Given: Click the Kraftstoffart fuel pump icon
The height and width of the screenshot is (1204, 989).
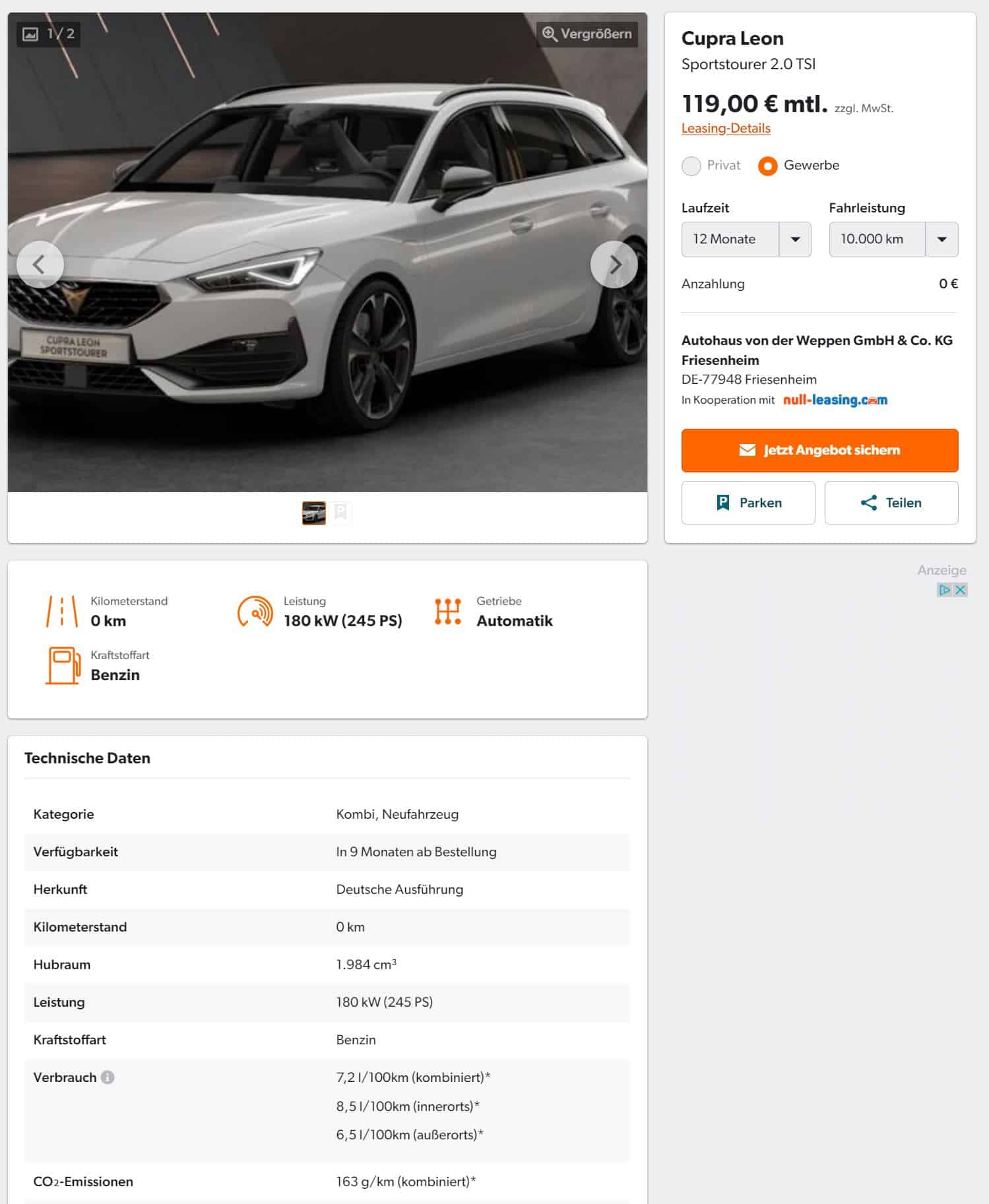Looking at the screenshot, I should (x=63, y=665).
